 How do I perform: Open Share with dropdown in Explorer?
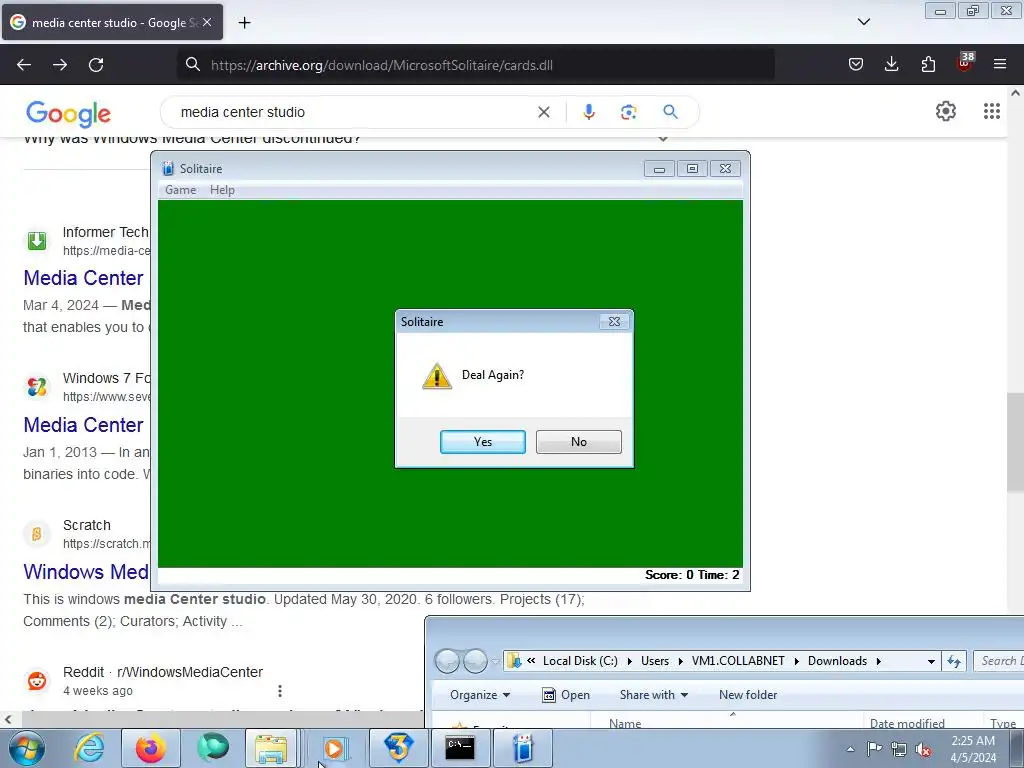(x=653, y=695)
